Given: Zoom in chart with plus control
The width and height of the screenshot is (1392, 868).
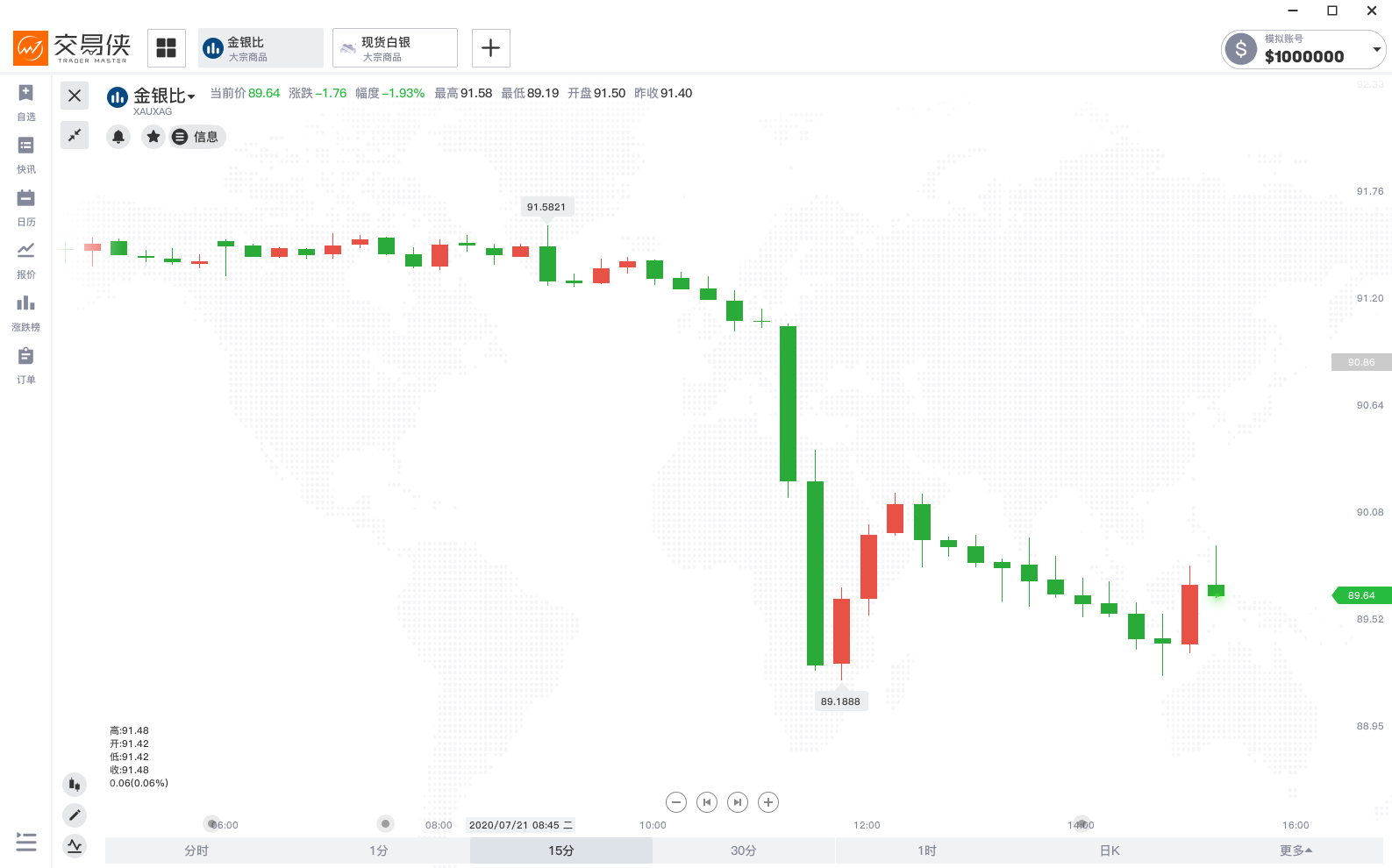Looking at the screenshot, I should click(x=768, y=802).
